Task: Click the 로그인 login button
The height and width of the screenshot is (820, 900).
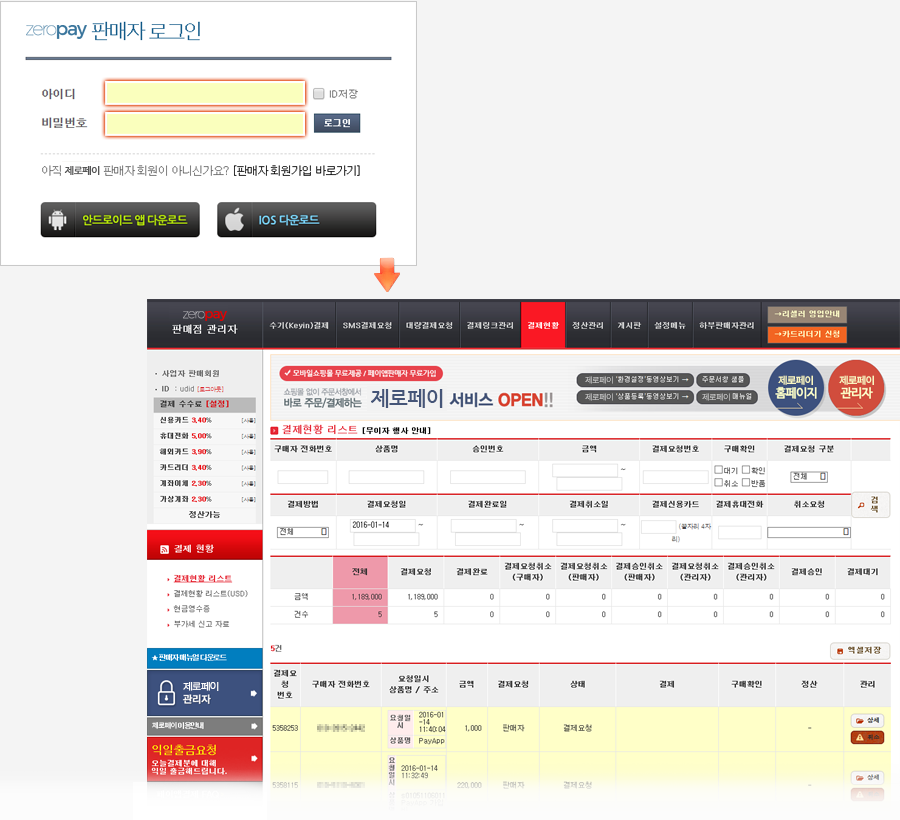Action: point(337,123)
